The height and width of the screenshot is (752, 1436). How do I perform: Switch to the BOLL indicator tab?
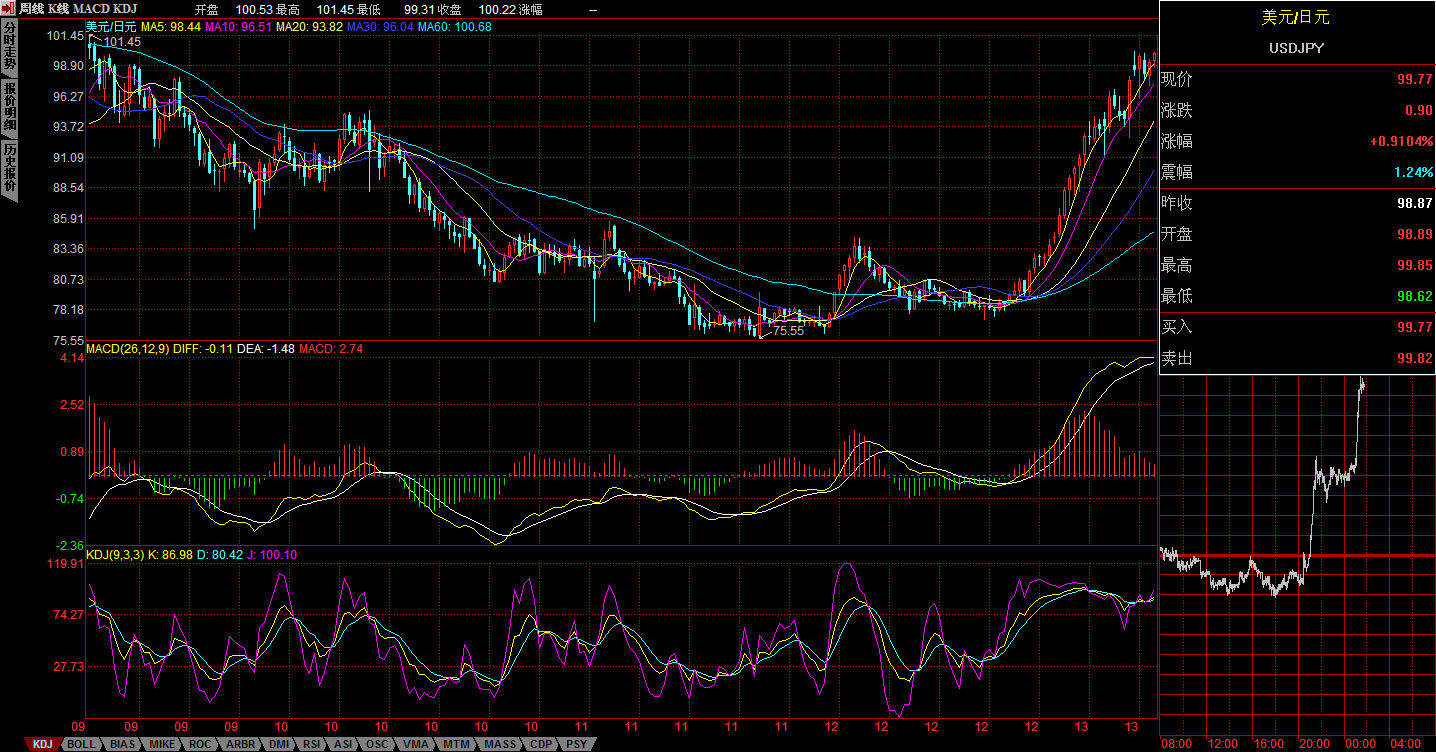(x=82, y=744)
